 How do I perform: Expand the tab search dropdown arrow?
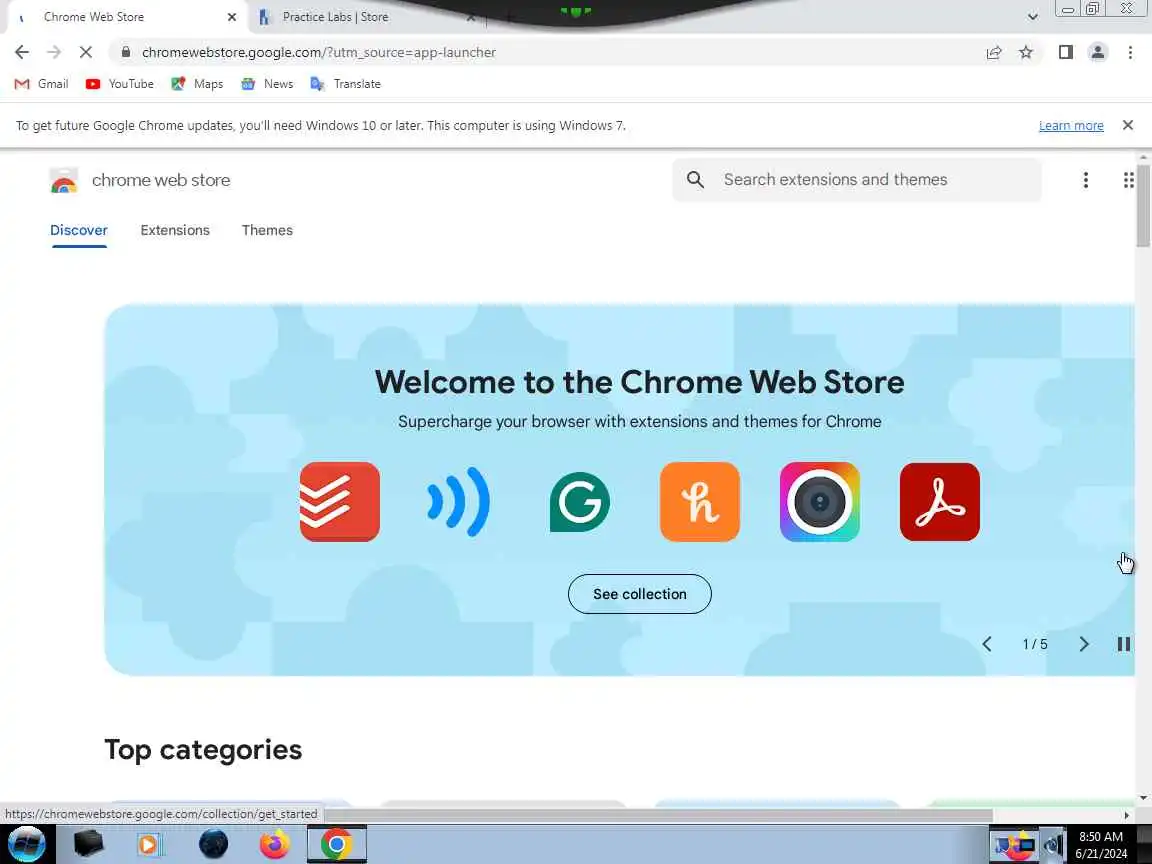coord(1032,17)
